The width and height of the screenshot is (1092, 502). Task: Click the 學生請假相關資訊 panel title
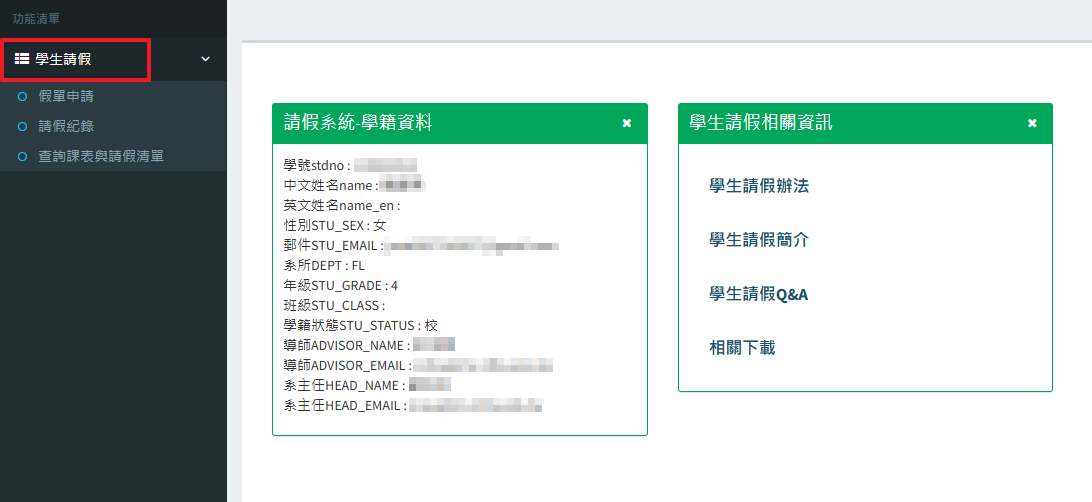click(760, 123)
